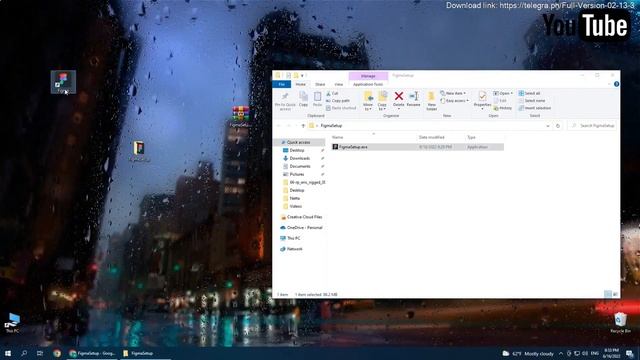Screen dimensions: 640x360
Task: Expand the address bar history dropdown
Action: [548, 126]
